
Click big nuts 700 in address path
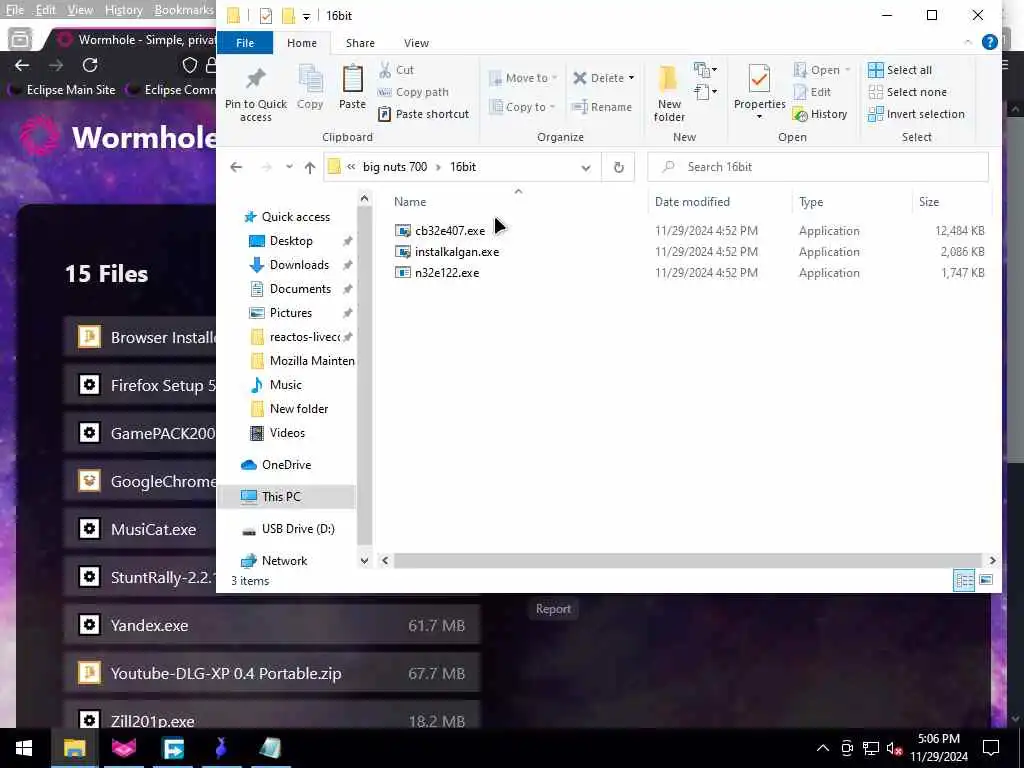tap(394, 167)
